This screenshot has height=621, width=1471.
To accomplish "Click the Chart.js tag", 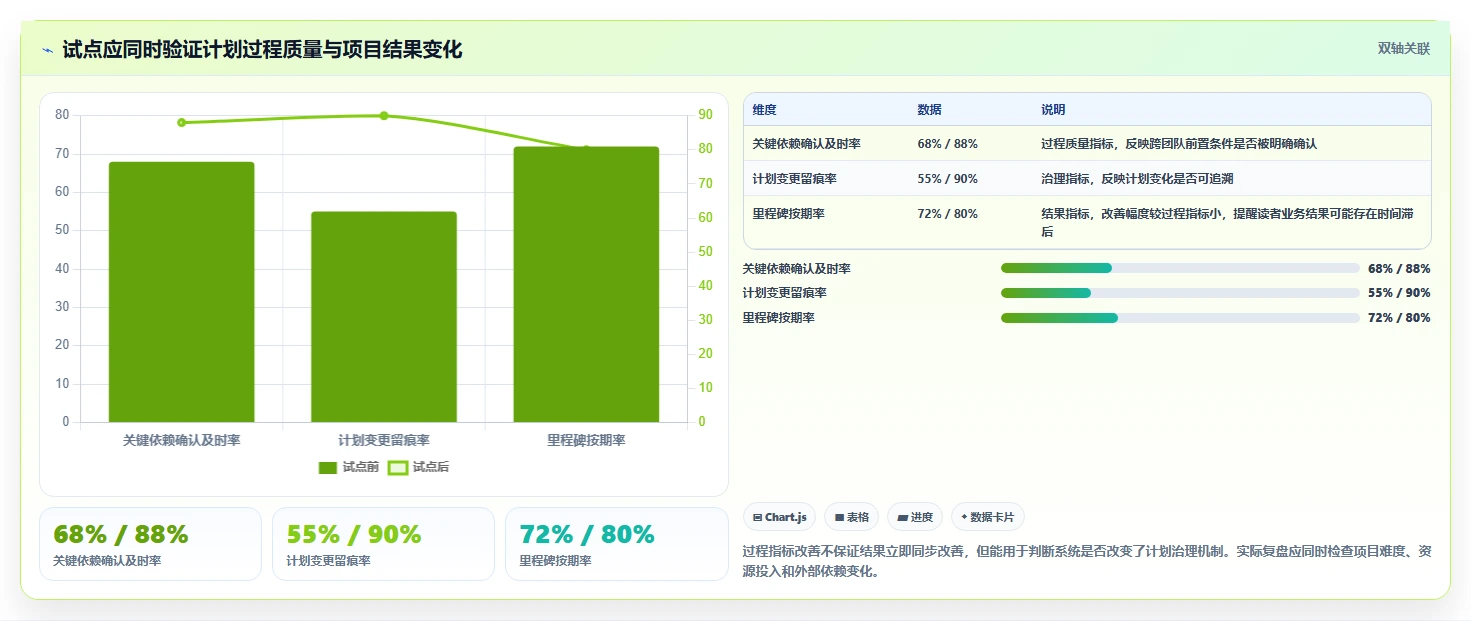I will (779, 517).
